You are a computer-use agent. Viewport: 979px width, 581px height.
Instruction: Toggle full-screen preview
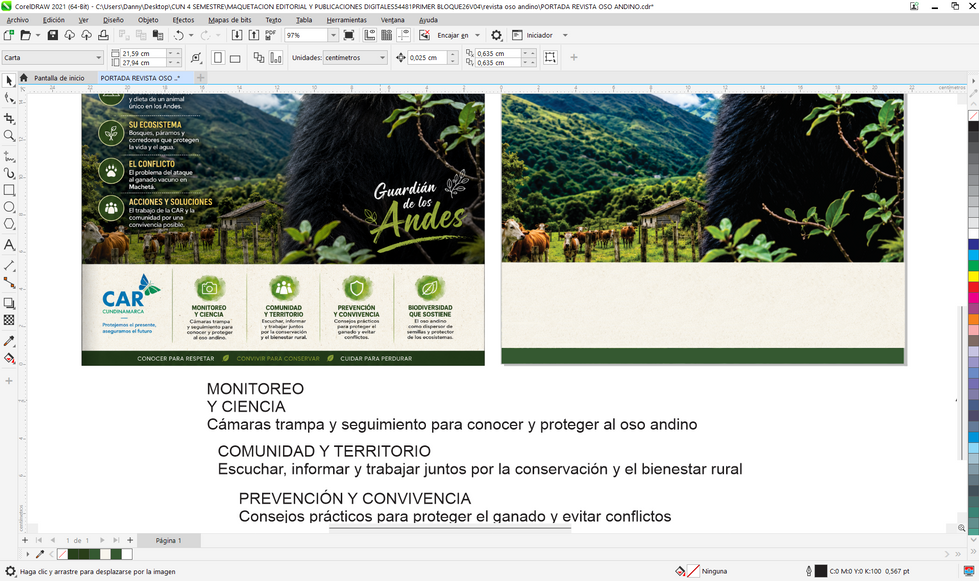[349, 36]
